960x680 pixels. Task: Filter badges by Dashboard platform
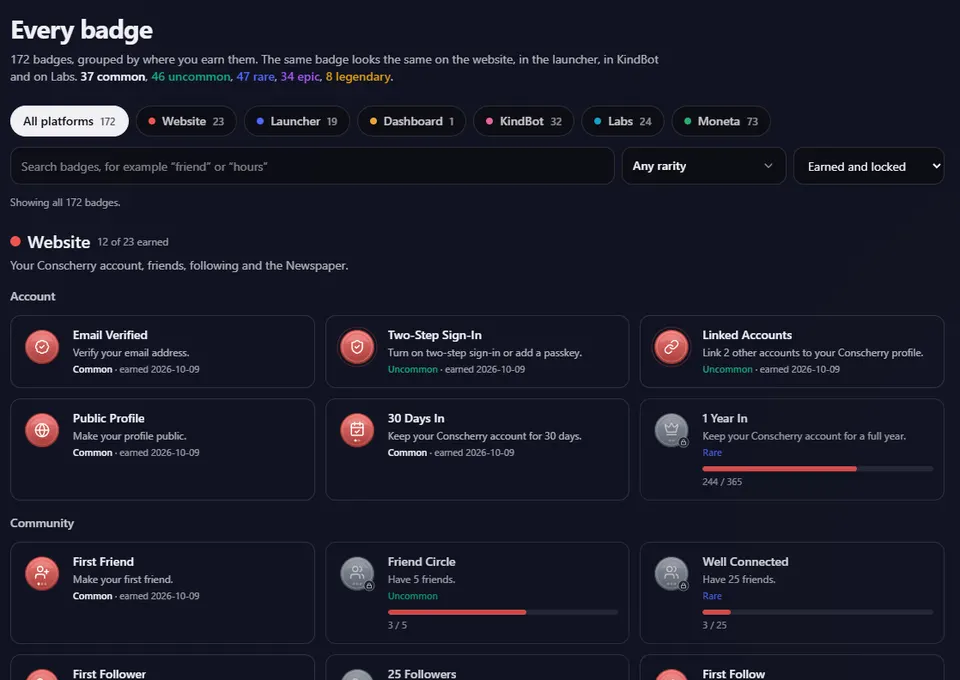[x=411, y=121]
